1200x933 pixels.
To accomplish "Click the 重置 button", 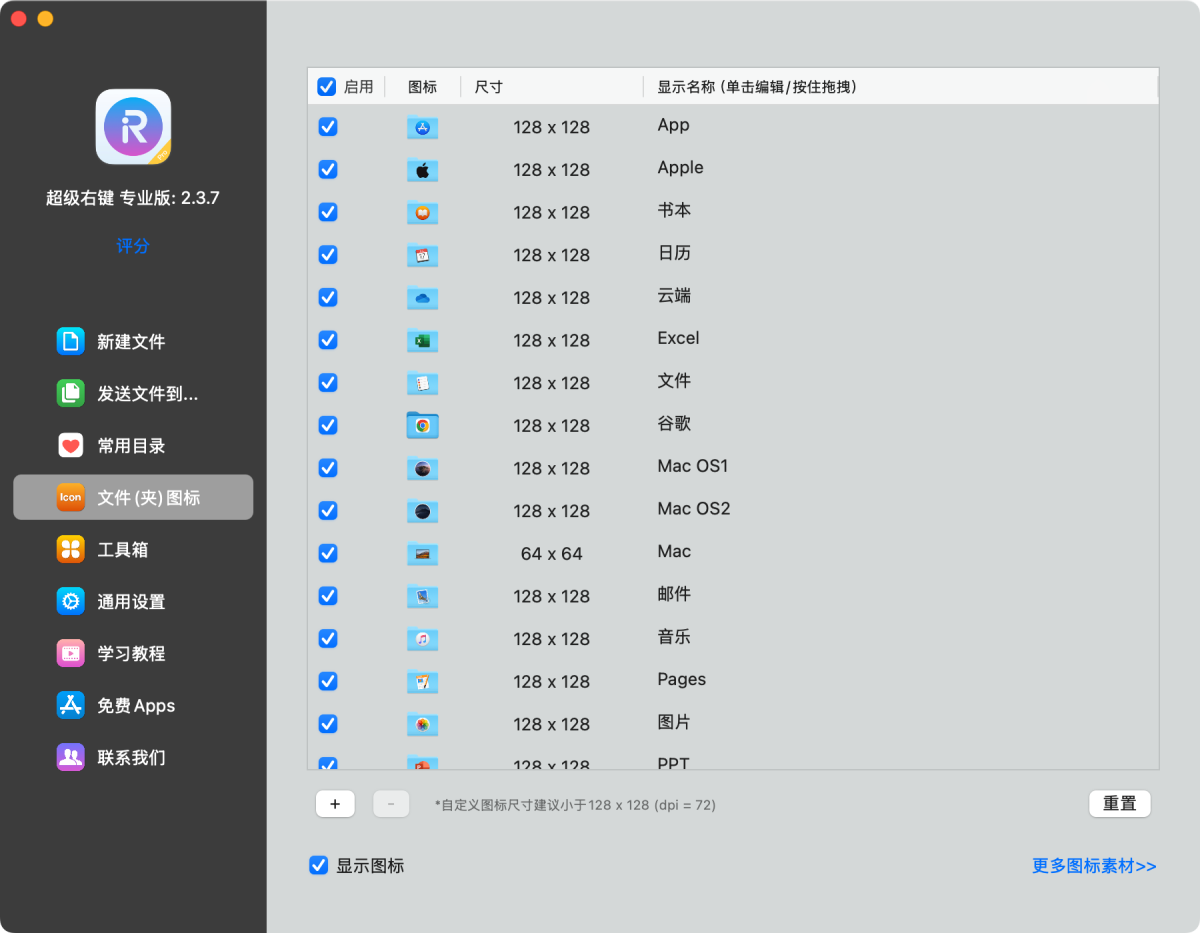I will (1120, 804).
